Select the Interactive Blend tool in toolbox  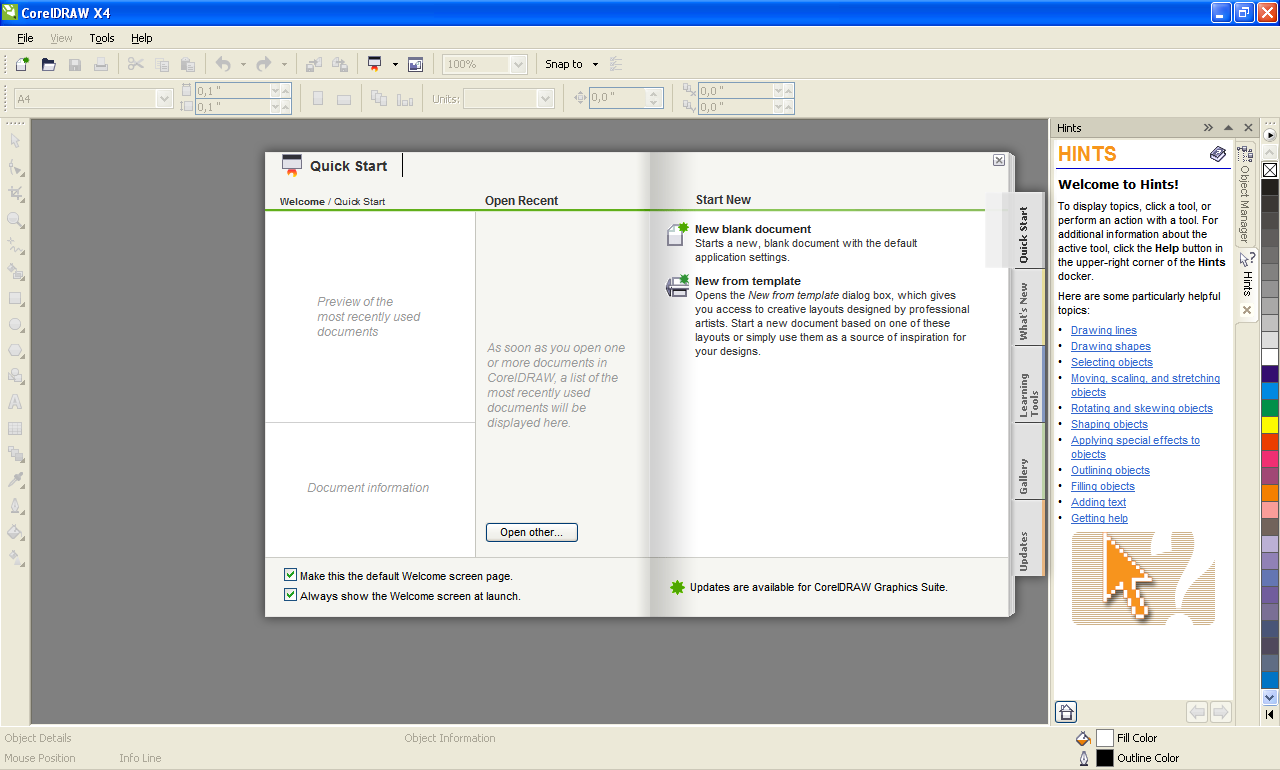(x=16, y=454)
